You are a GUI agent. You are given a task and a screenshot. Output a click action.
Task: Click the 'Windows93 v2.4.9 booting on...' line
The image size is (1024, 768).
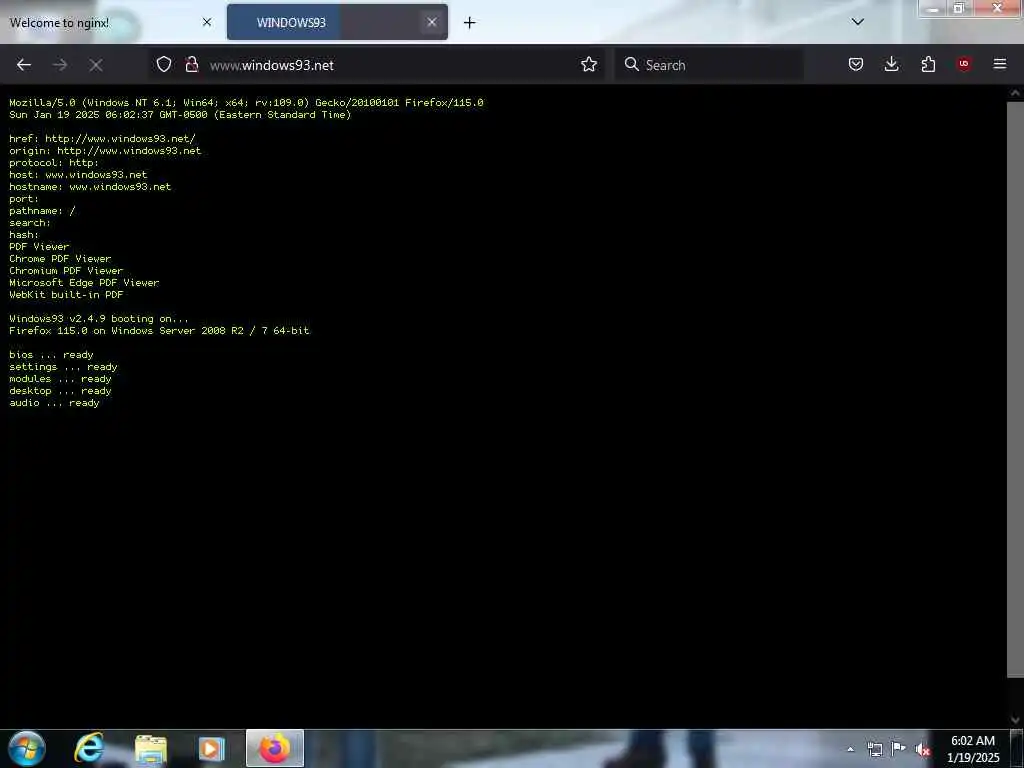(99, 319)
